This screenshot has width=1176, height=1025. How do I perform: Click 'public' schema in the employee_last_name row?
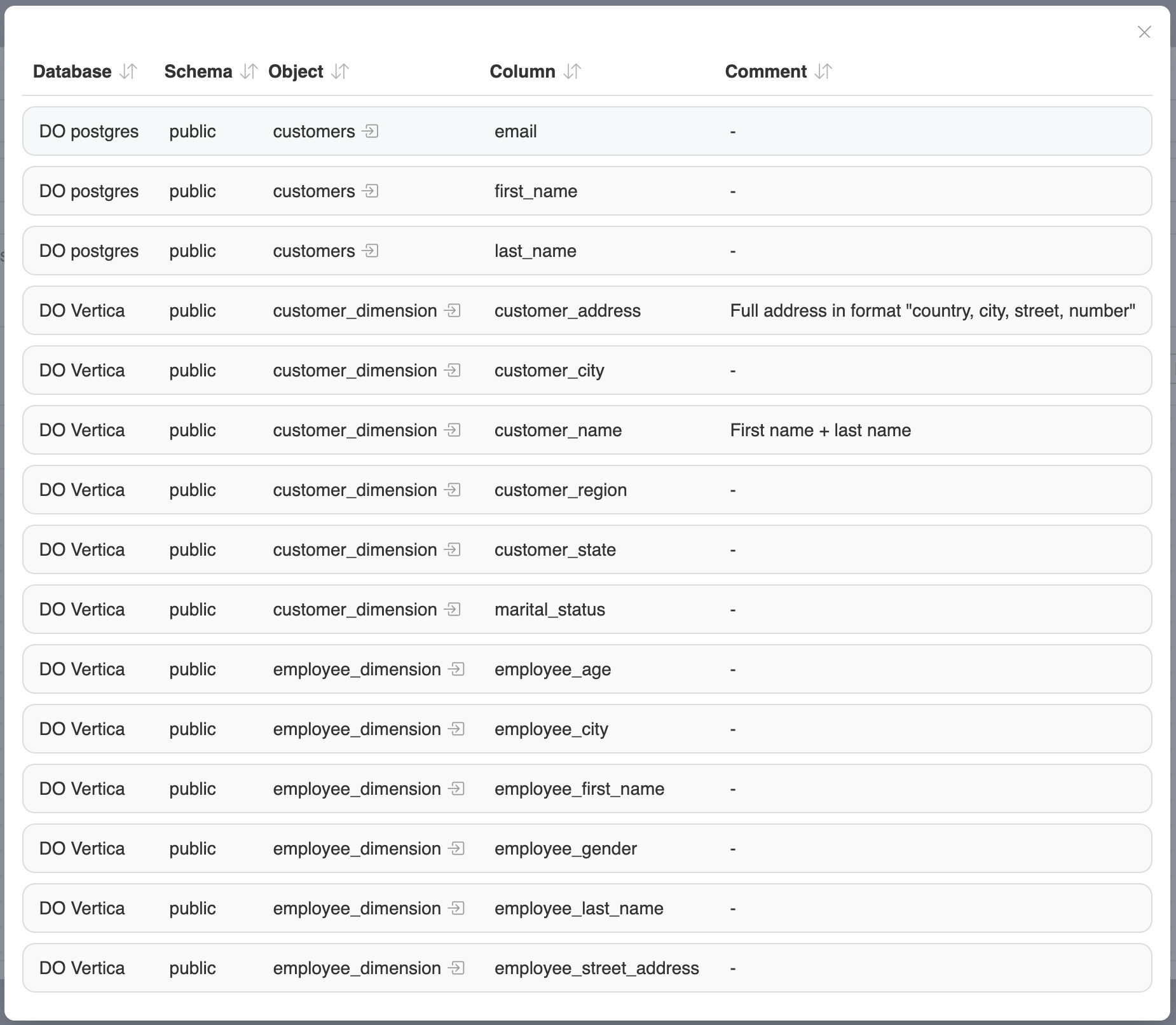point(193,908)
